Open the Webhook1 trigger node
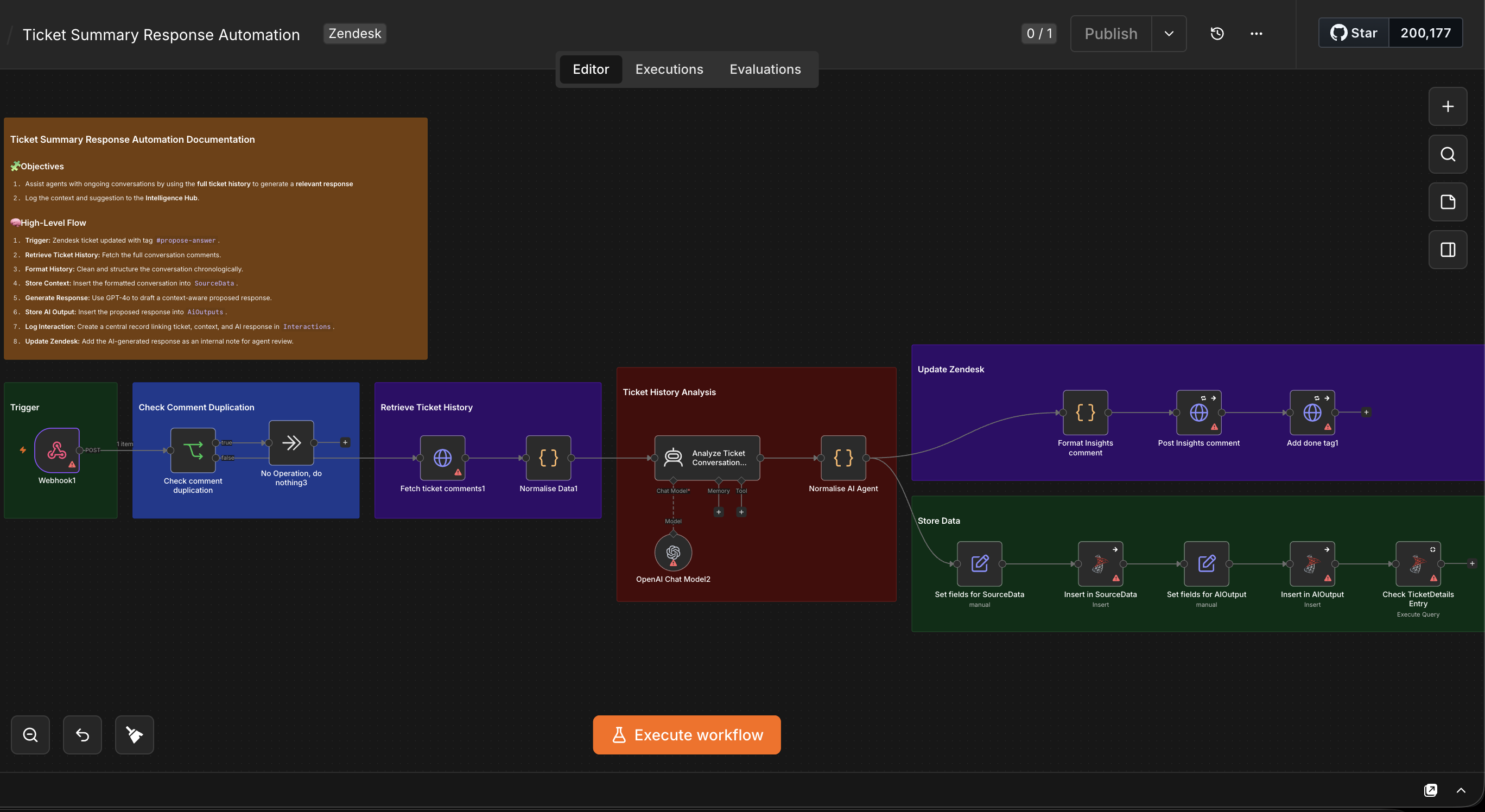1485x812 pixels. pos(56,450)
